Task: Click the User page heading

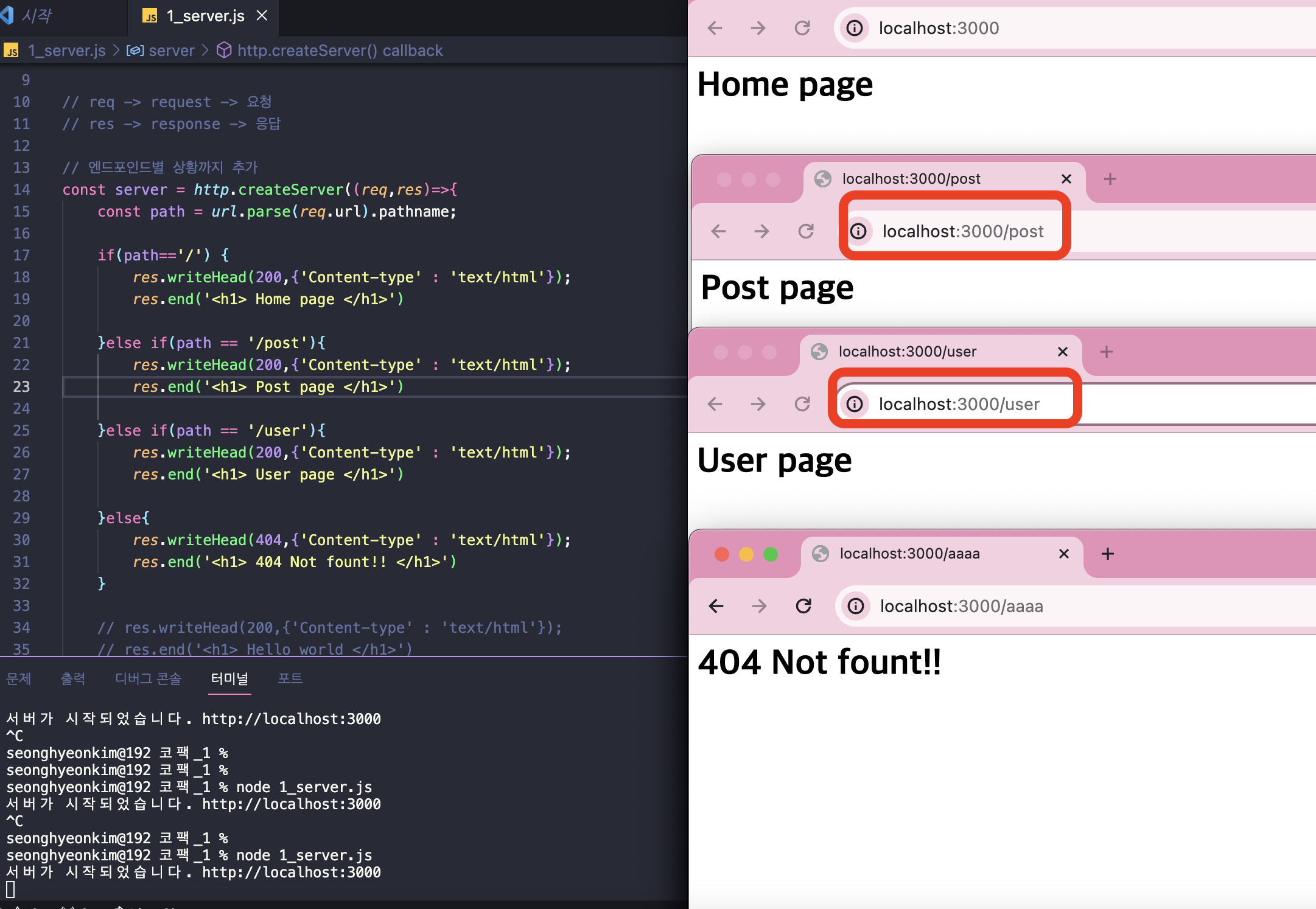Action: point(774,461)
